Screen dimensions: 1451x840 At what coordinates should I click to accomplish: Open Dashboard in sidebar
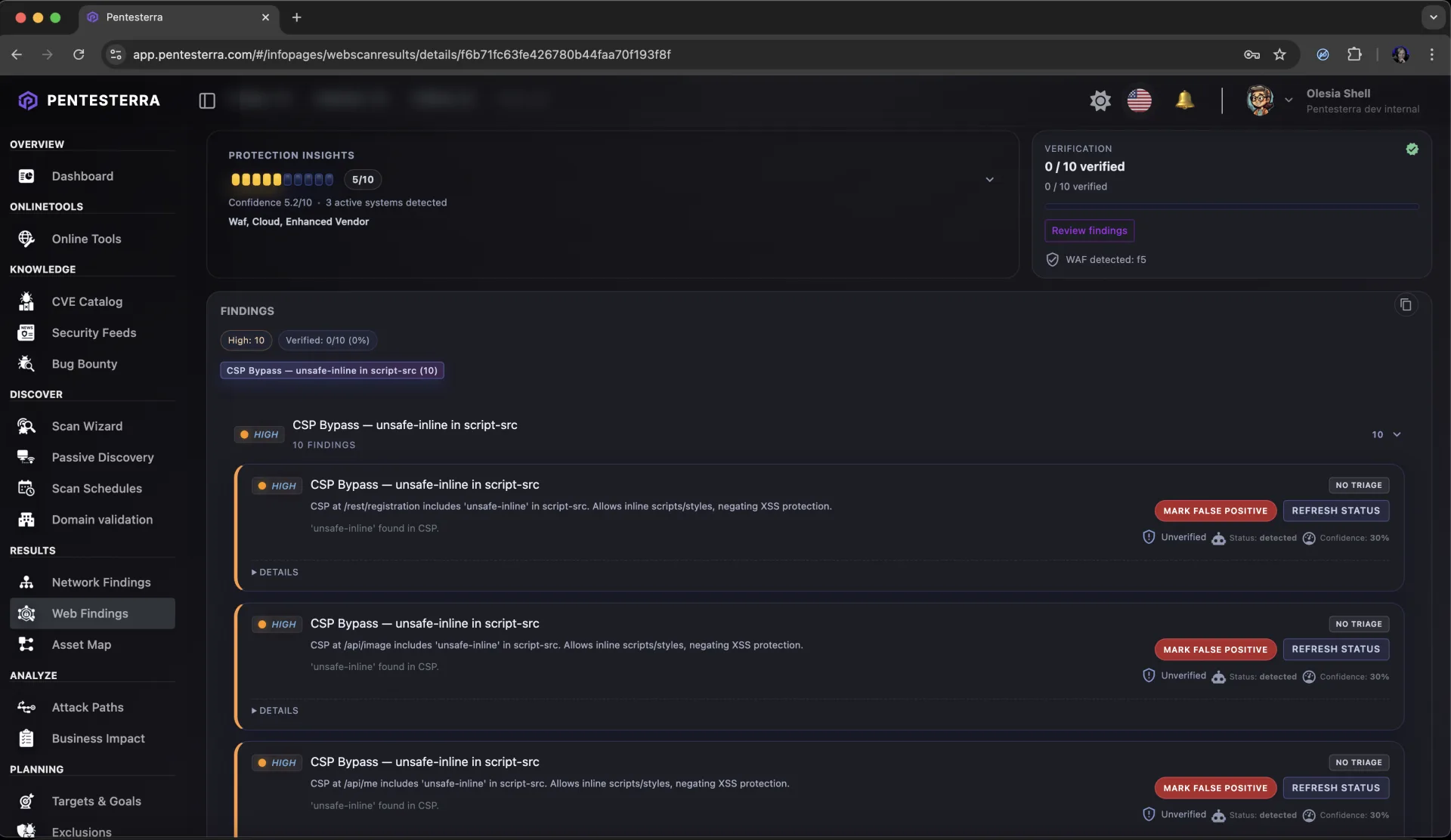point(82,176)
